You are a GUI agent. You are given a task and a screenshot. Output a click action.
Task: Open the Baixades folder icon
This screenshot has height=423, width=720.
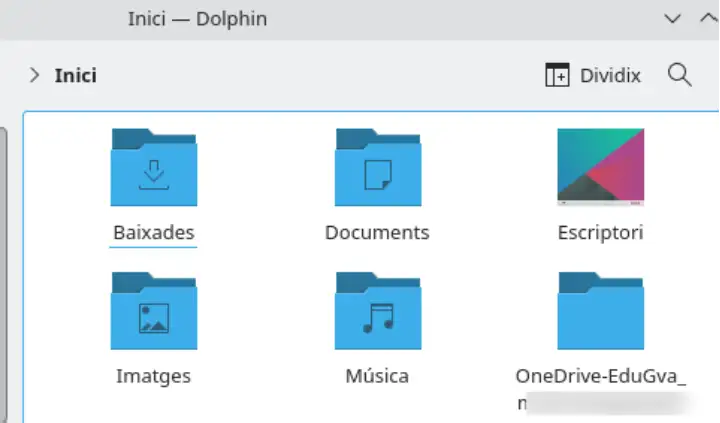pos(154,168)
